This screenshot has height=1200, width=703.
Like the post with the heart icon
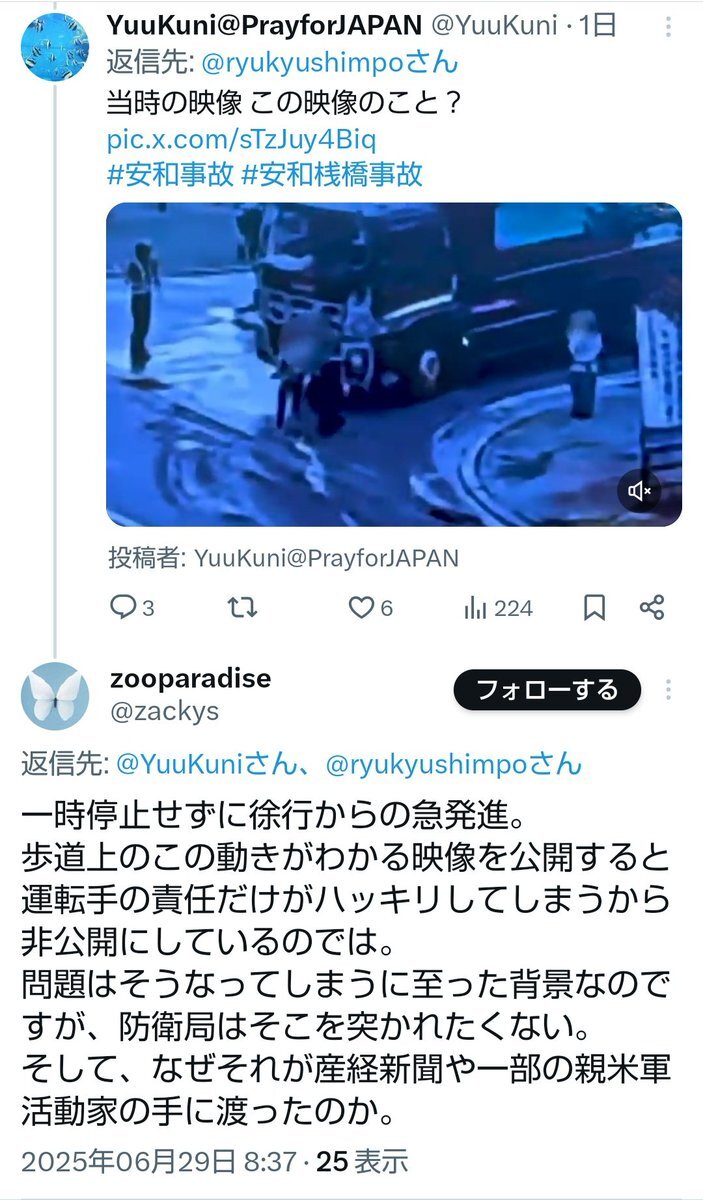coord(369,607)
